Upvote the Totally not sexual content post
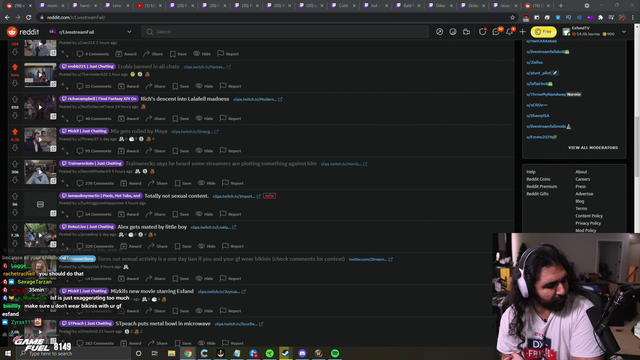 click(x=15, y=196)
